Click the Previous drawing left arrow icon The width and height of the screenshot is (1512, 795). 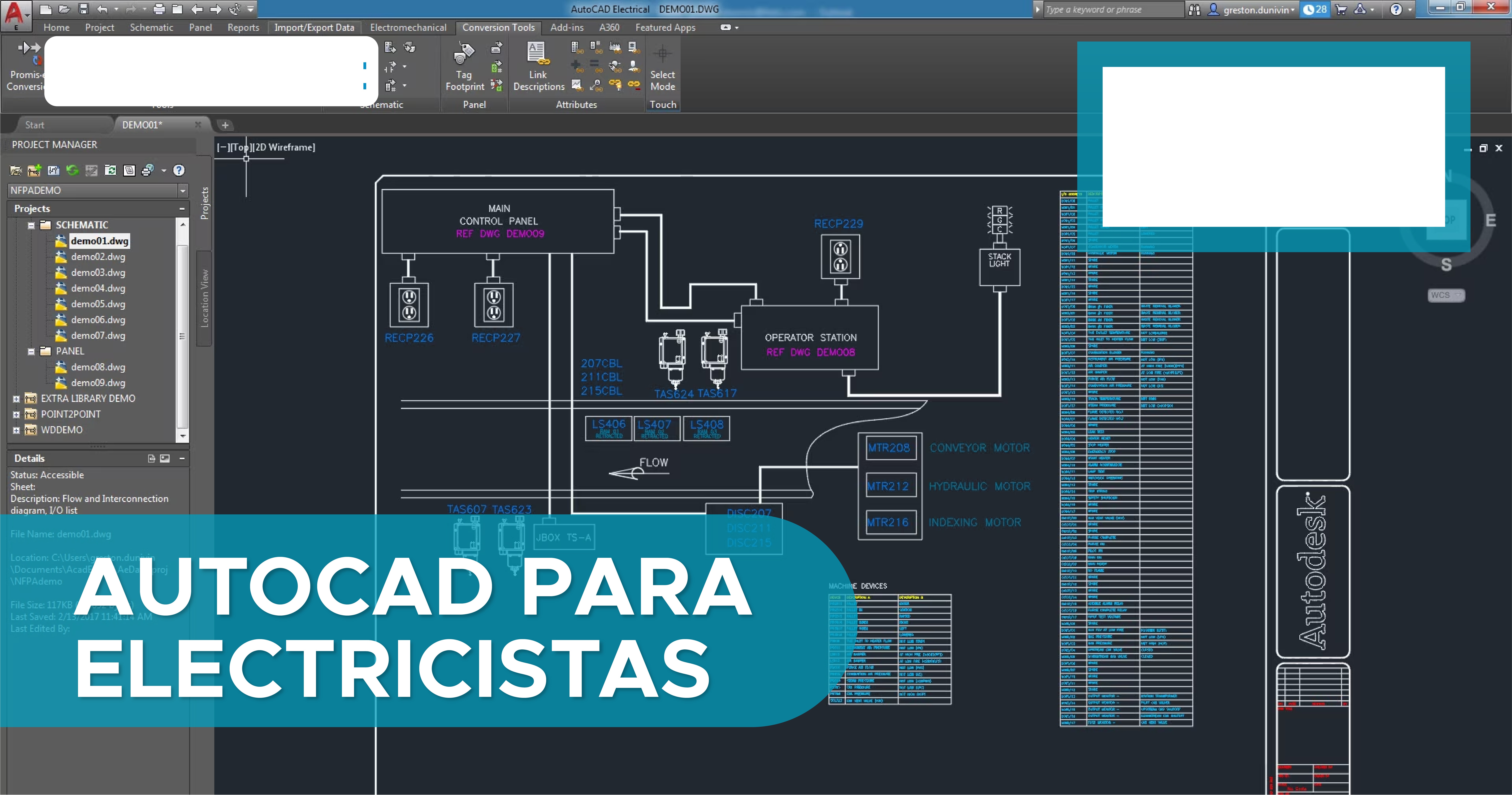pos(197,9)
